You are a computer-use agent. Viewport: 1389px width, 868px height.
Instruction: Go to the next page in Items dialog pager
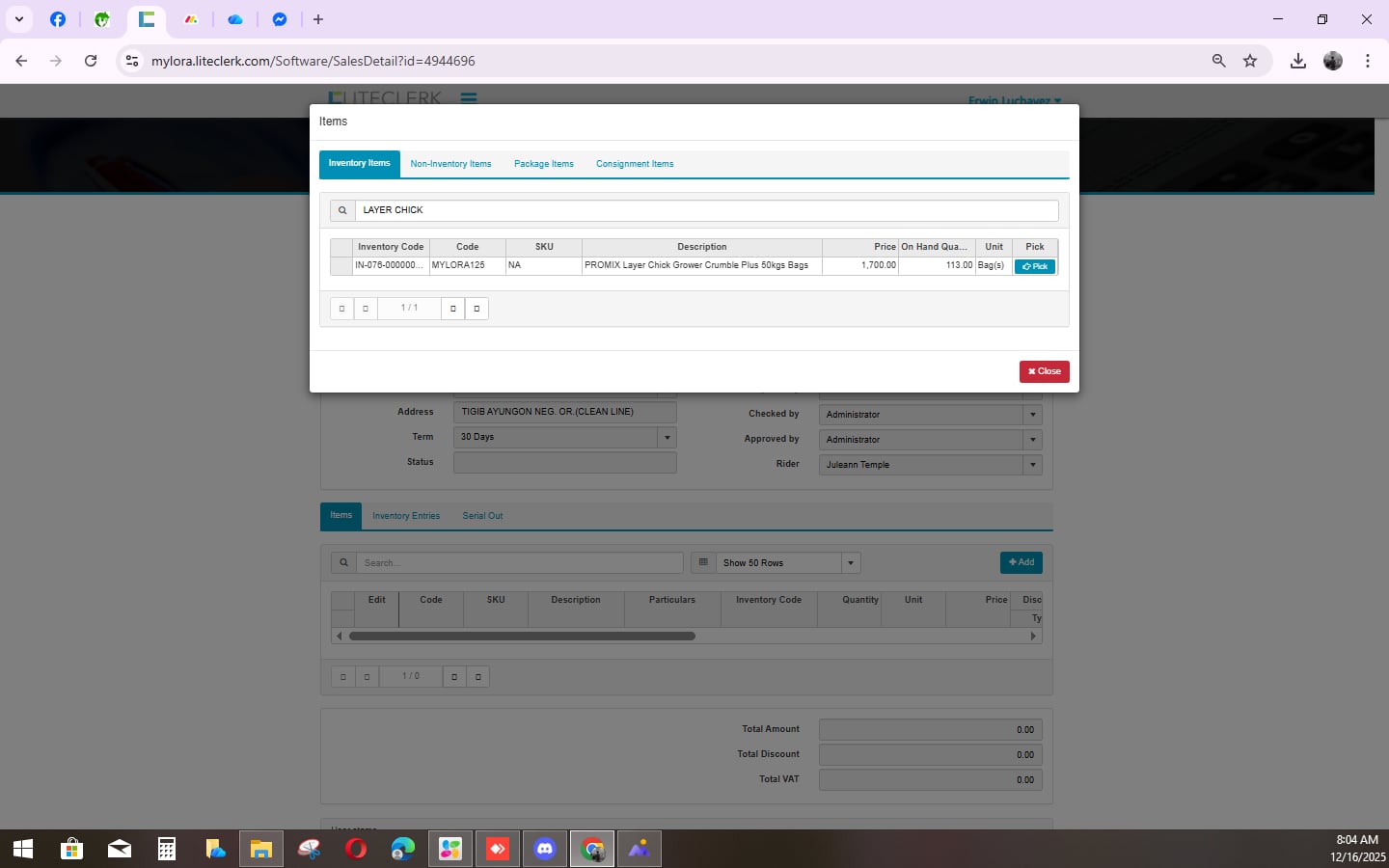coord(453,309)
